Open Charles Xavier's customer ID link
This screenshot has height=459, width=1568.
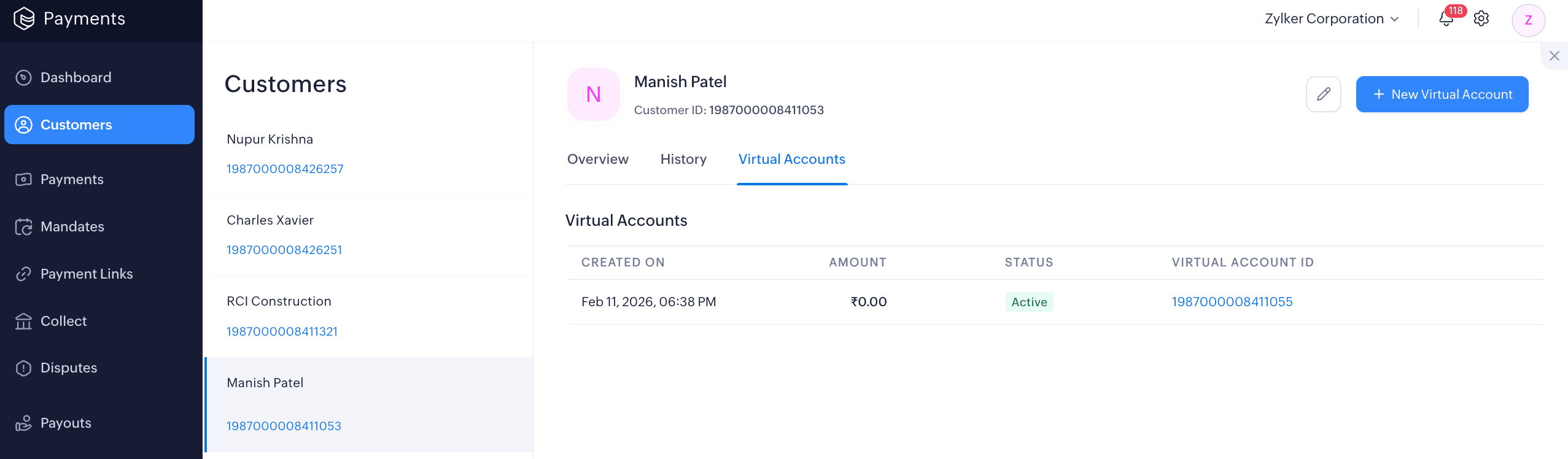(x=284, y=250)
